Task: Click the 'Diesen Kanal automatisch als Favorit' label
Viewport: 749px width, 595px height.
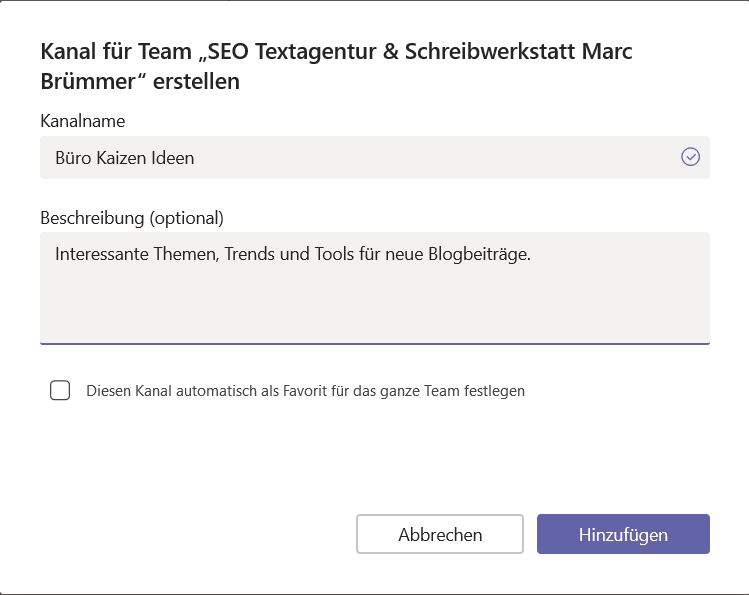Action: pos(305,391)
